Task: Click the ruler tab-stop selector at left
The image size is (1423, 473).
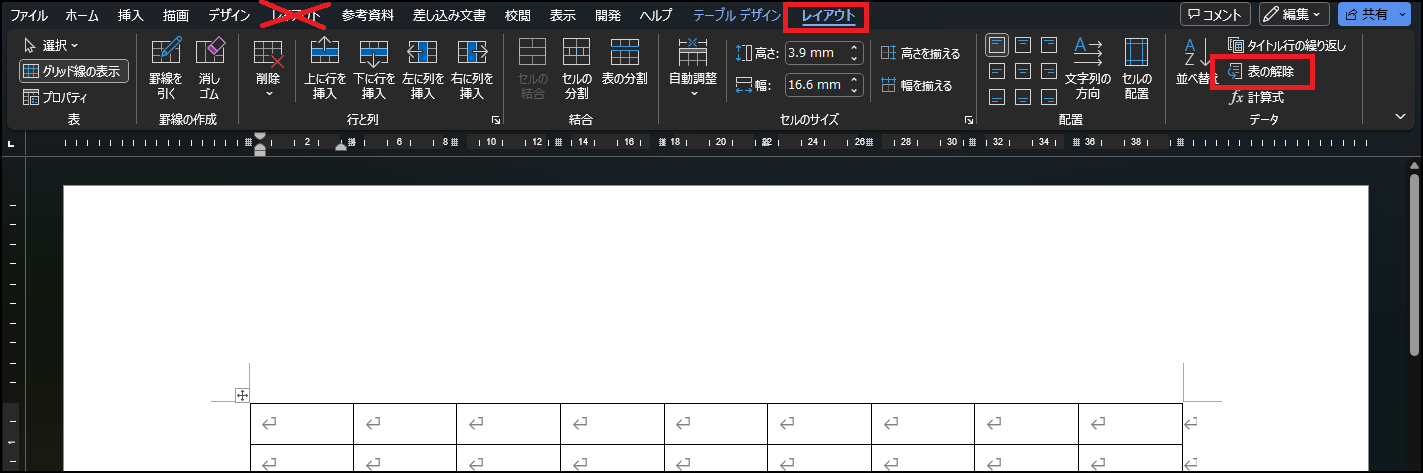Action: [x=11, y=144]
